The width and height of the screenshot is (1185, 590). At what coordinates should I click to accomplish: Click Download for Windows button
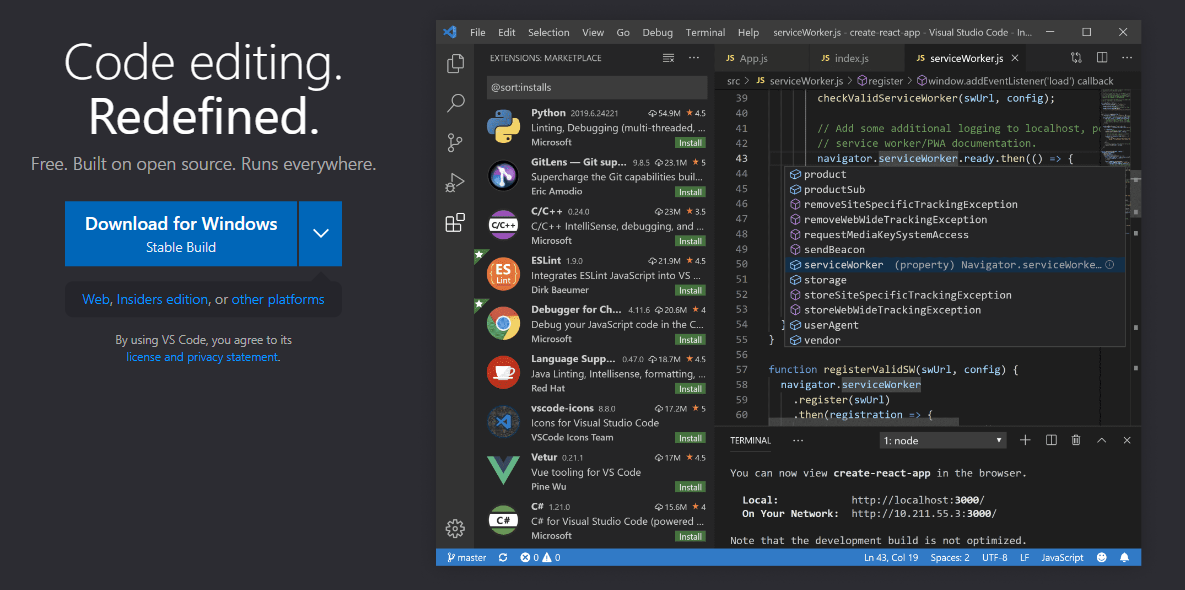point(181,233)
